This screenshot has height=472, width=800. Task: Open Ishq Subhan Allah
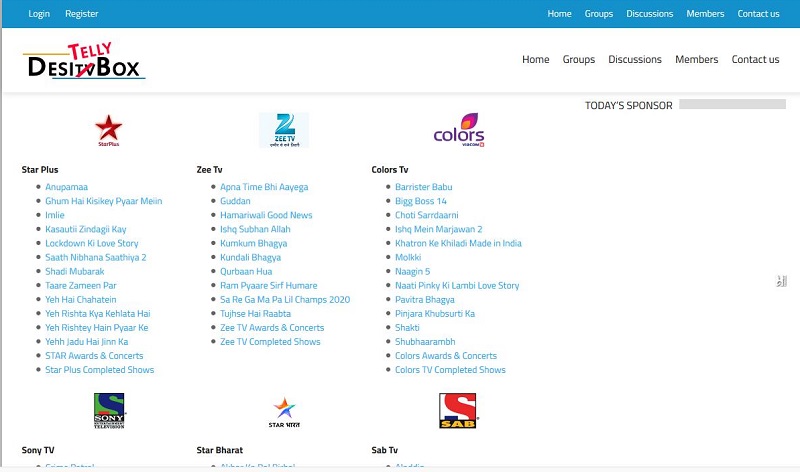coord(255,229)
